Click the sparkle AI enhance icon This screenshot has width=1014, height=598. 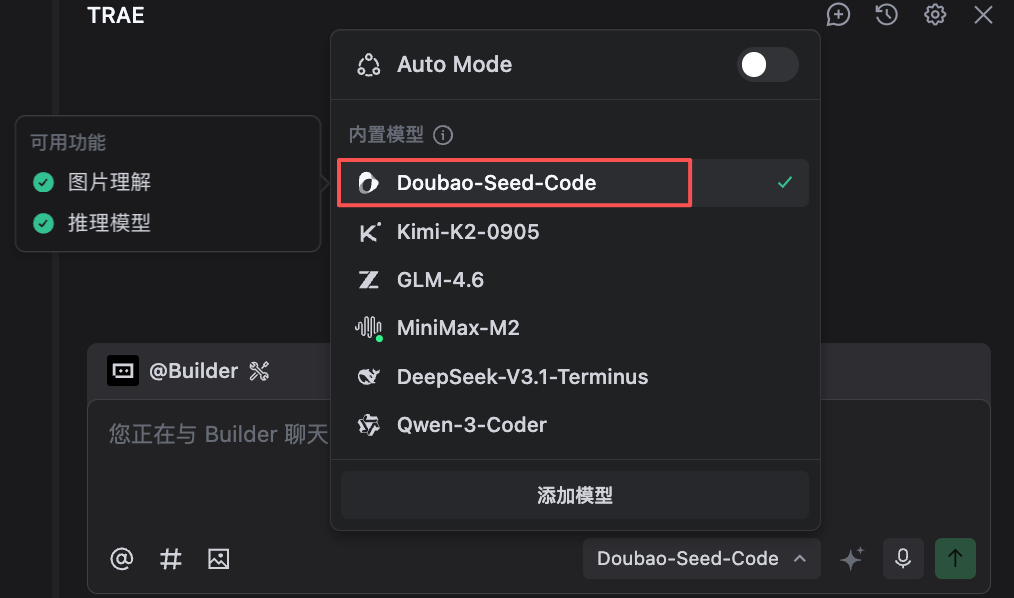[x=851, y=558]
